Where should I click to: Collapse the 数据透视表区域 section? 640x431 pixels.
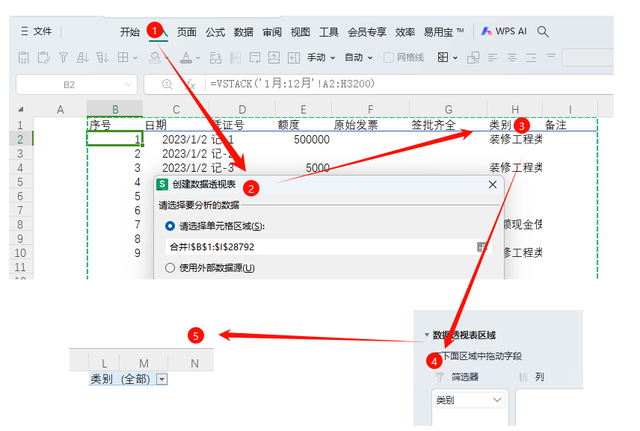coord(427,335)
